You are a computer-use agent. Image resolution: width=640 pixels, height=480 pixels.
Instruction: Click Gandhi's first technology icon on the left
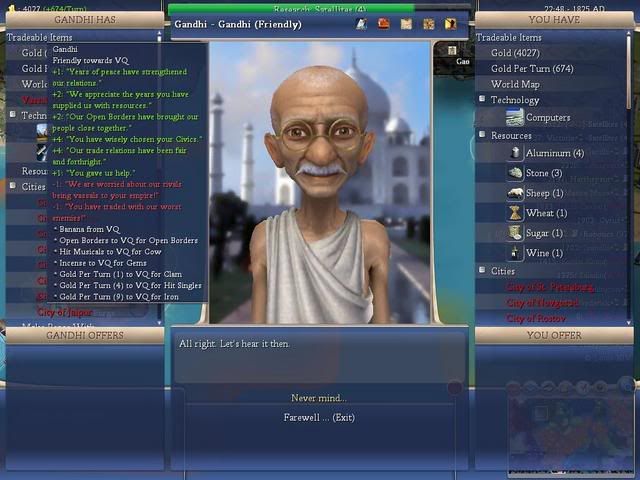(x=42, y=133)
